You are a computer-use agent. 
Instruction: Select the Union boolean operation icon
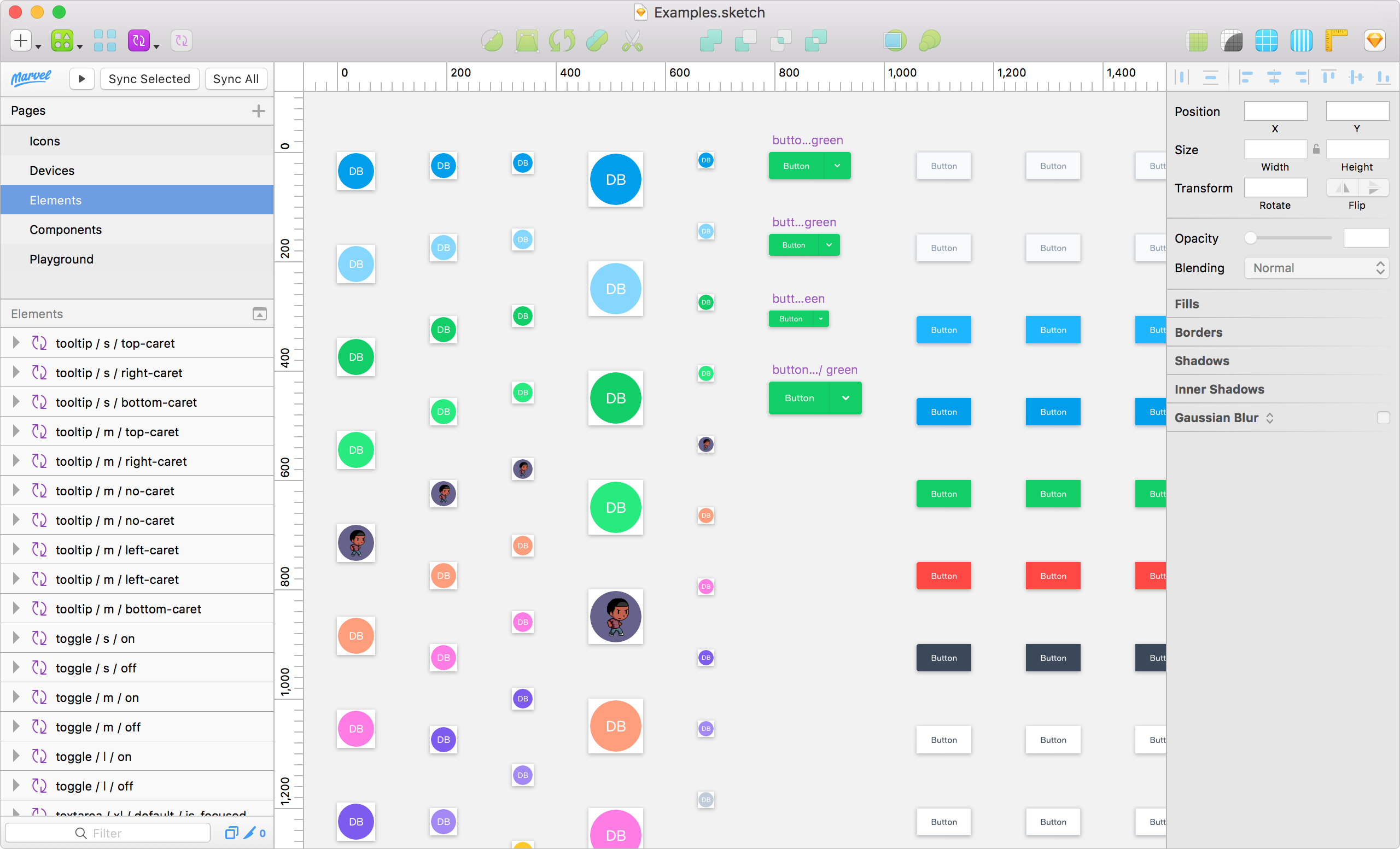[710, 41]
